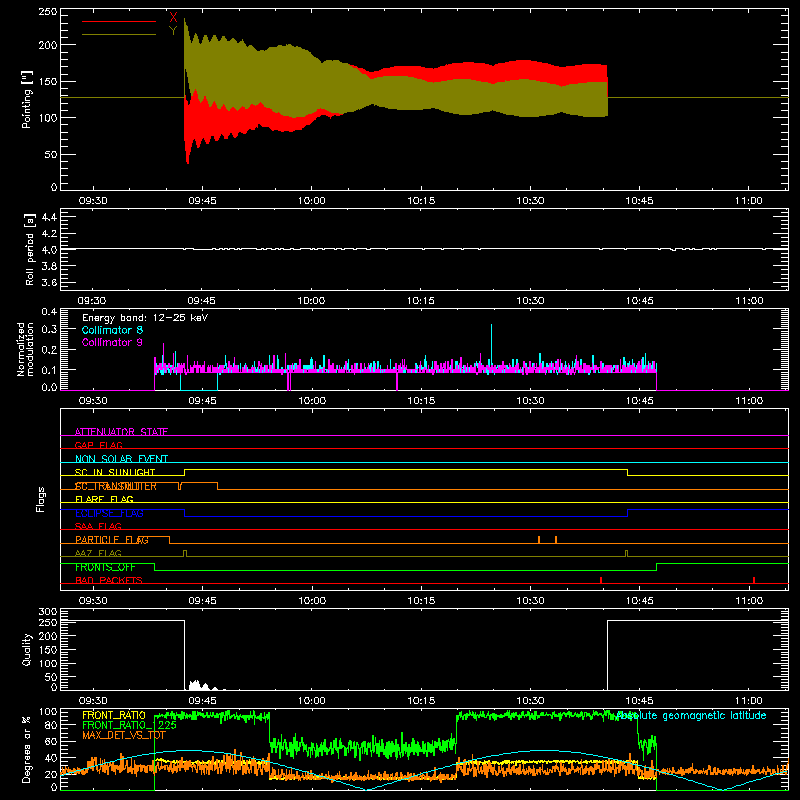This screenshot has width=800, height=800.
Task: Click the ATTENUATOR_STATE flag label
Action: coord(121,432)
